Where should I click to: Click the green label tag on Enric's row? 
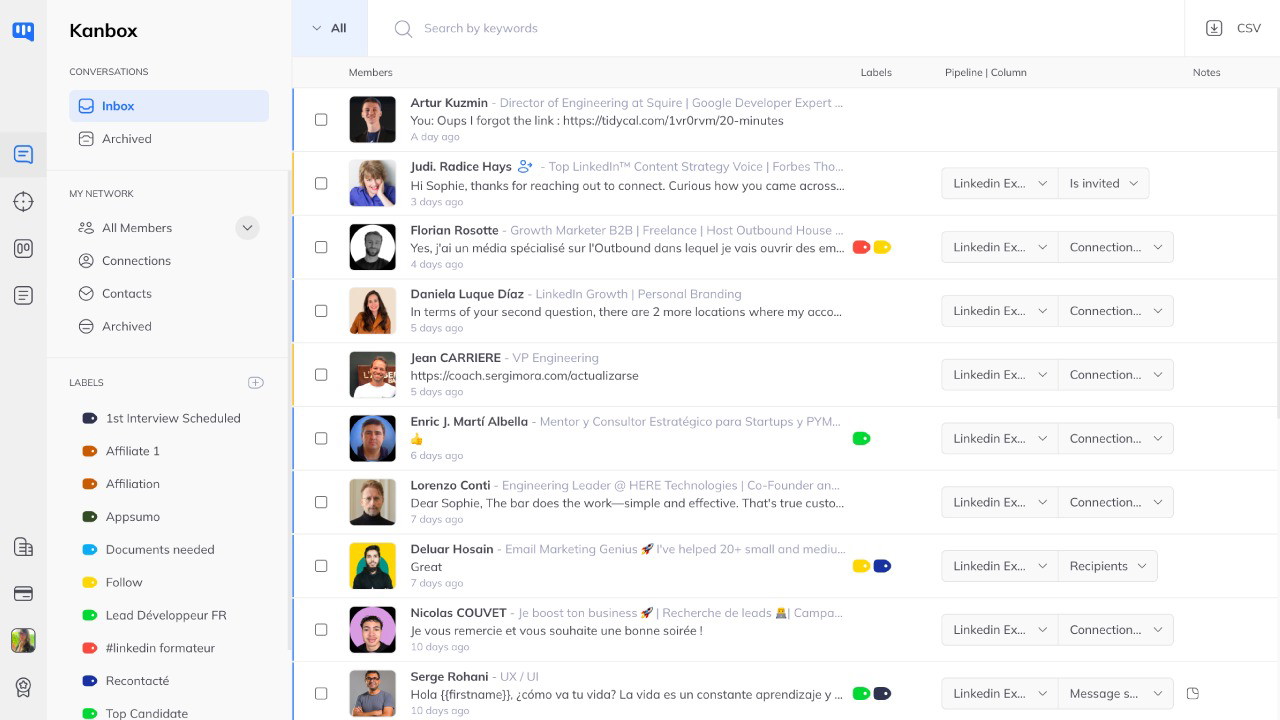[x=861, y=438]
